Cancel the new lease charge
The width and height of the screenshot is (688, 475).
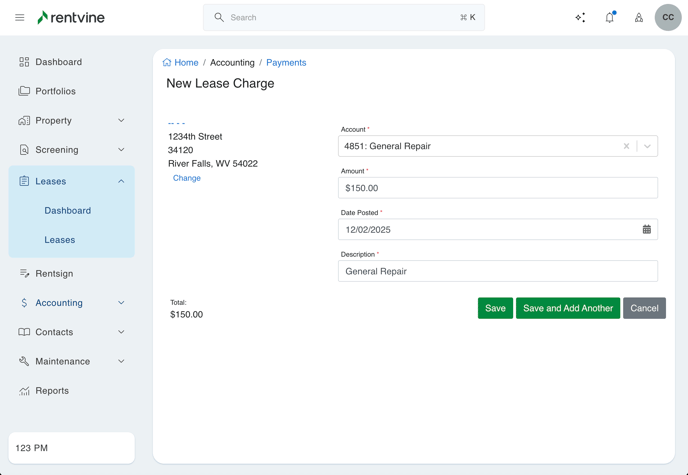644,308
